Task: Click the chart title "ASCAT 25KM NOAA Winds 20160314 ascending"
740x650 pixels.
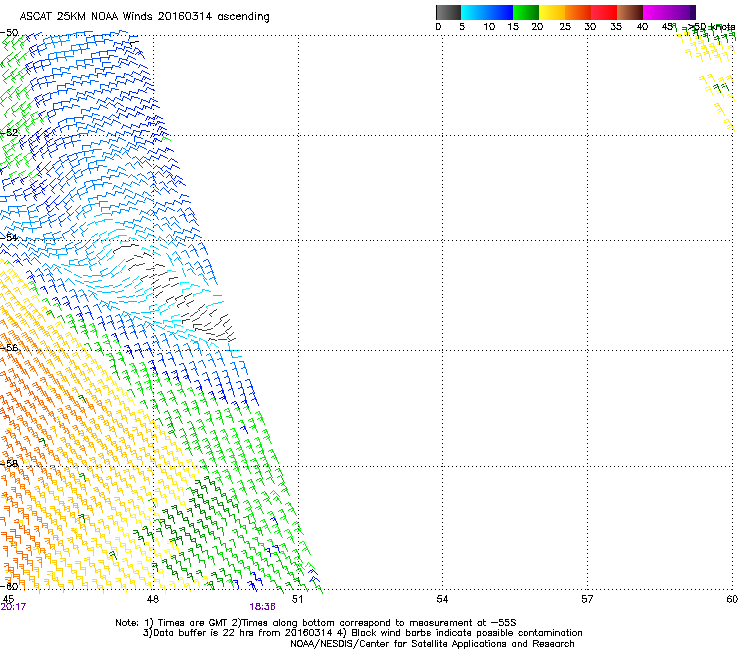Action: pos(144,17)
